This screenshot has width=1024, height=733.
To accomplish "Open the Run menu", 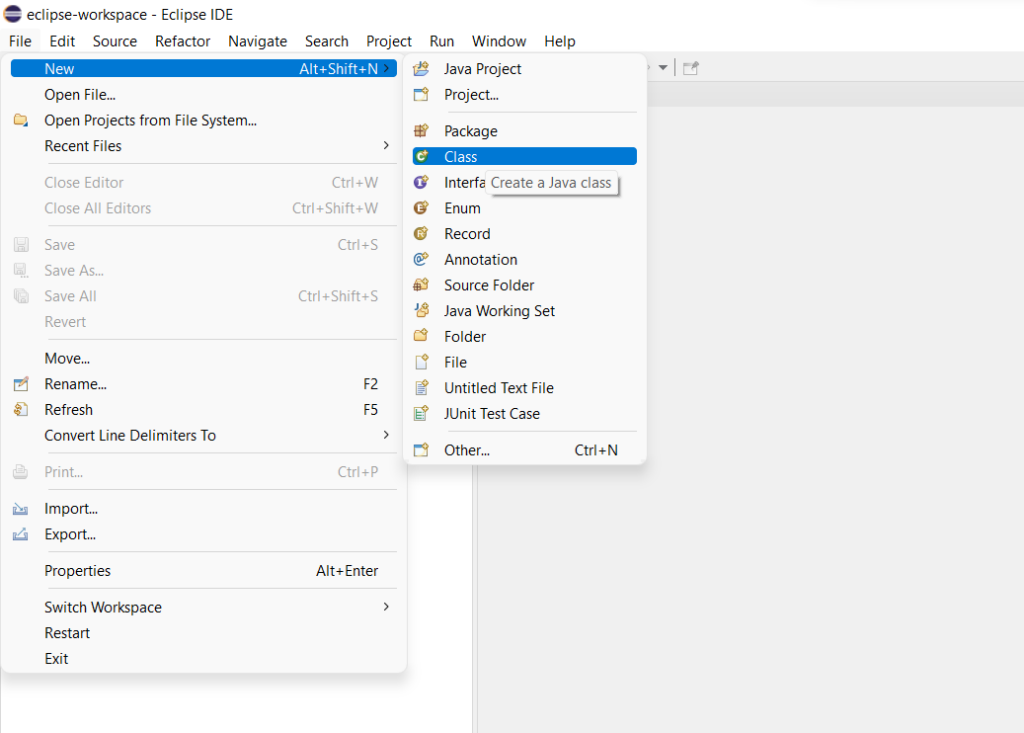I will pos(441,41).
